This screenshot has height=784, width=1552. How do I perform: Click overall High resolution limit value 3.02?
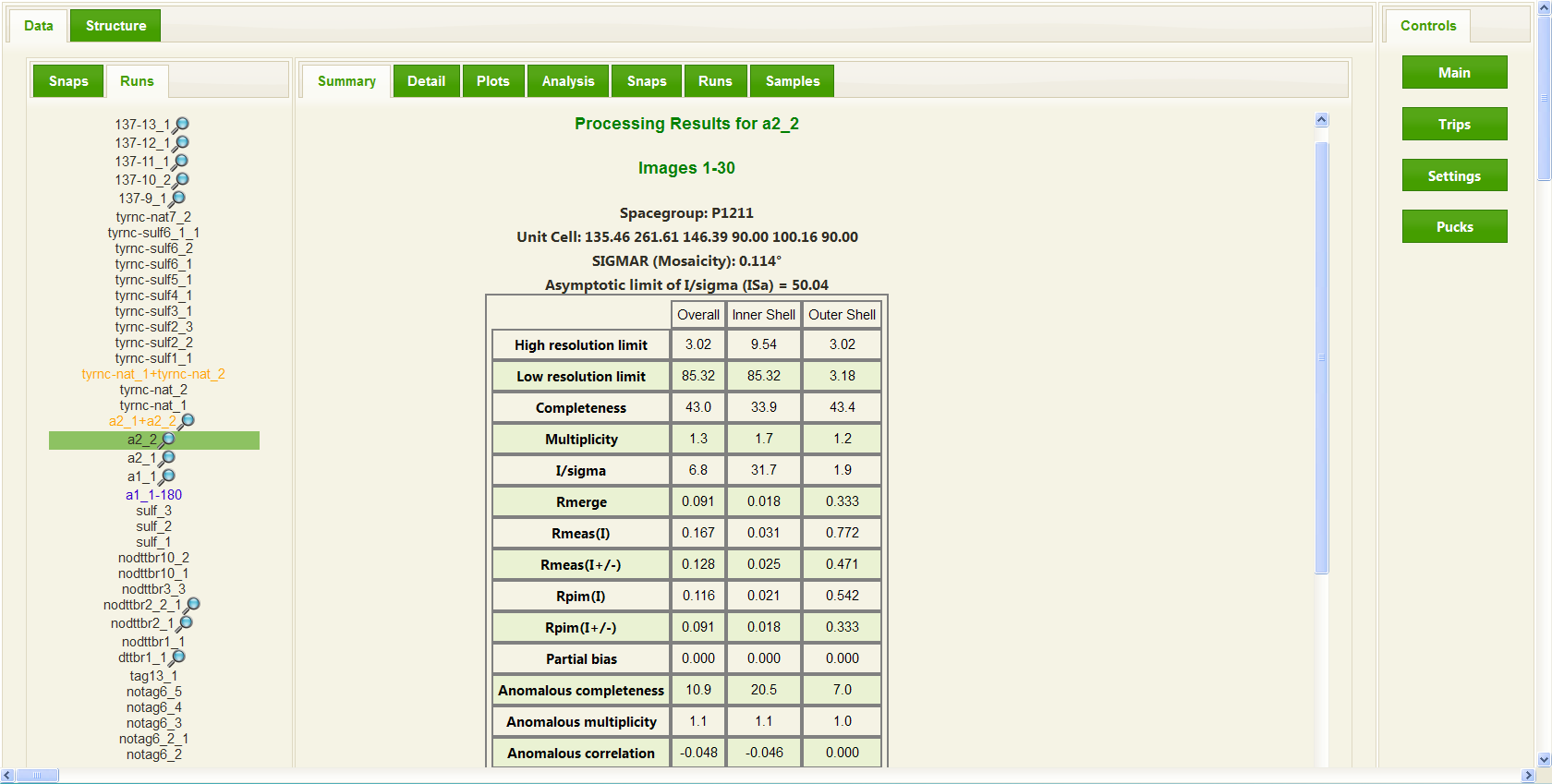(x=698, y=344)
